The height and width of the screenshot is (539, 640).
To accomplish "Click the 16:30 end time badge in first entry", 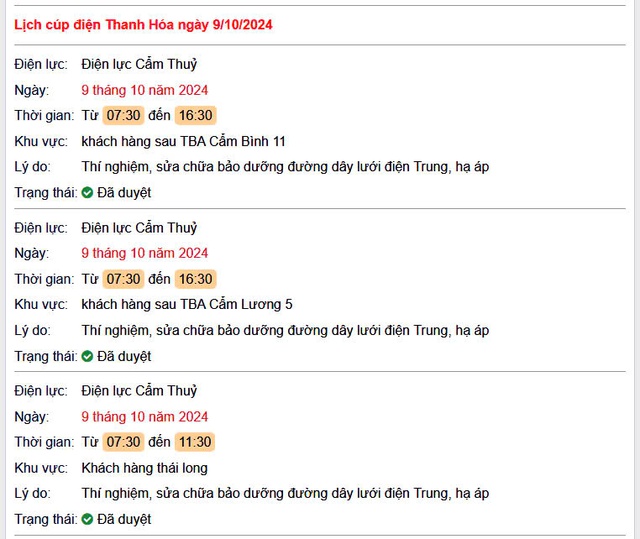I will [x=196, y=115].
